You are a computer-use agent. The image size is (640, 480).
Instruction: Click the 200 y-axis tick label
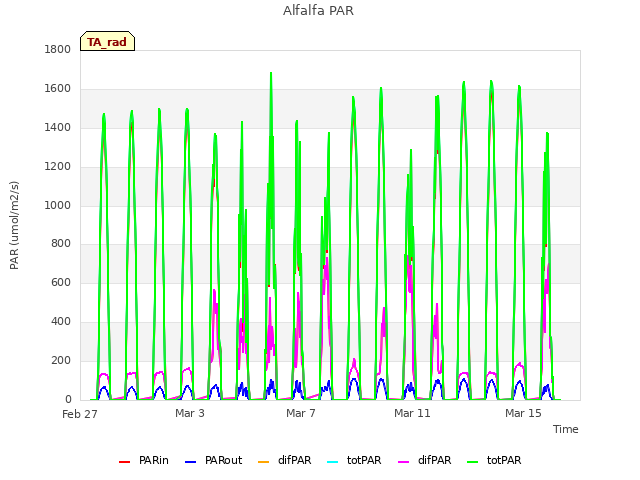[61, 360]
